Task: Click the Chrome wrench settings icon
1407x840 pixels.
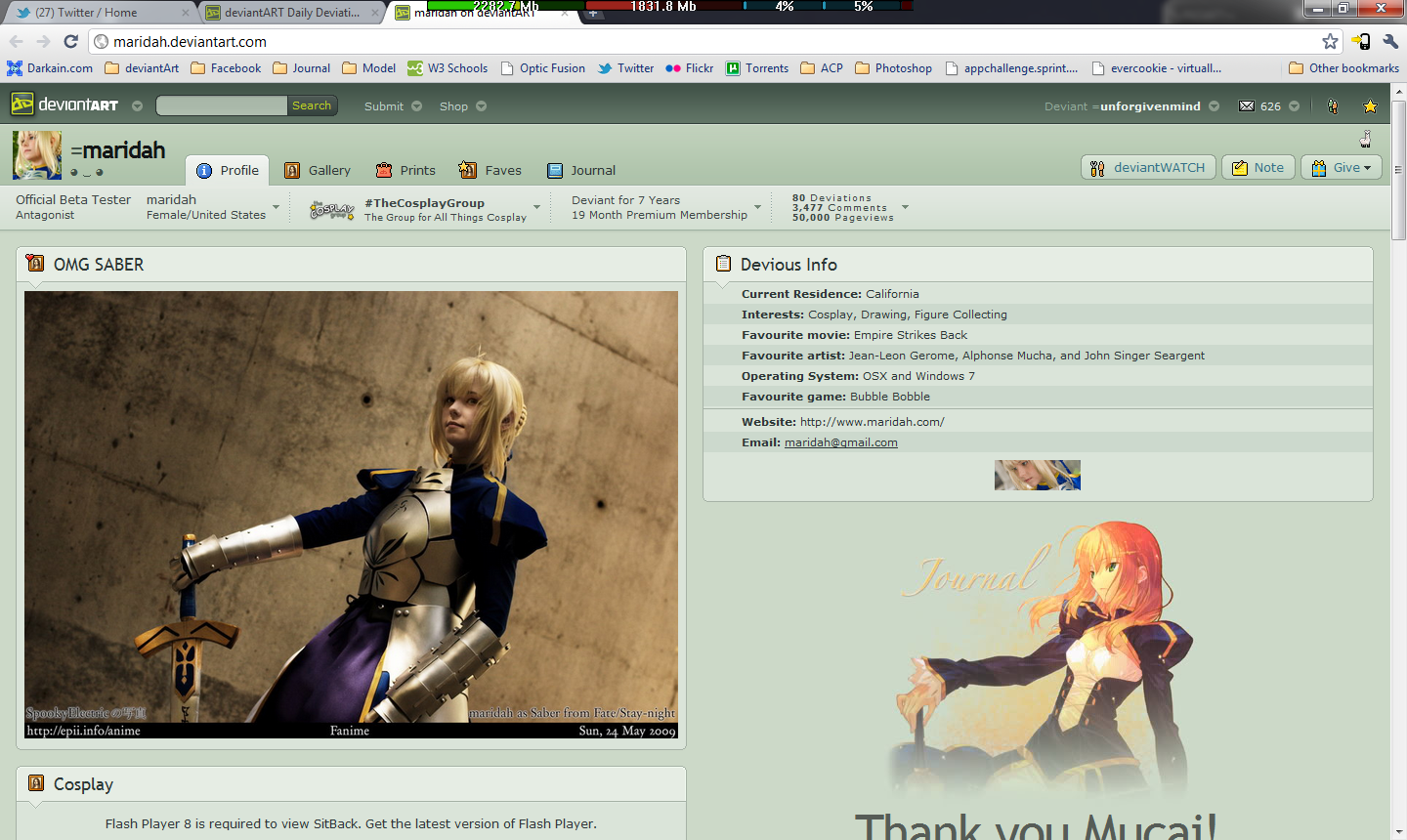Action: [x=1390, y=41]
